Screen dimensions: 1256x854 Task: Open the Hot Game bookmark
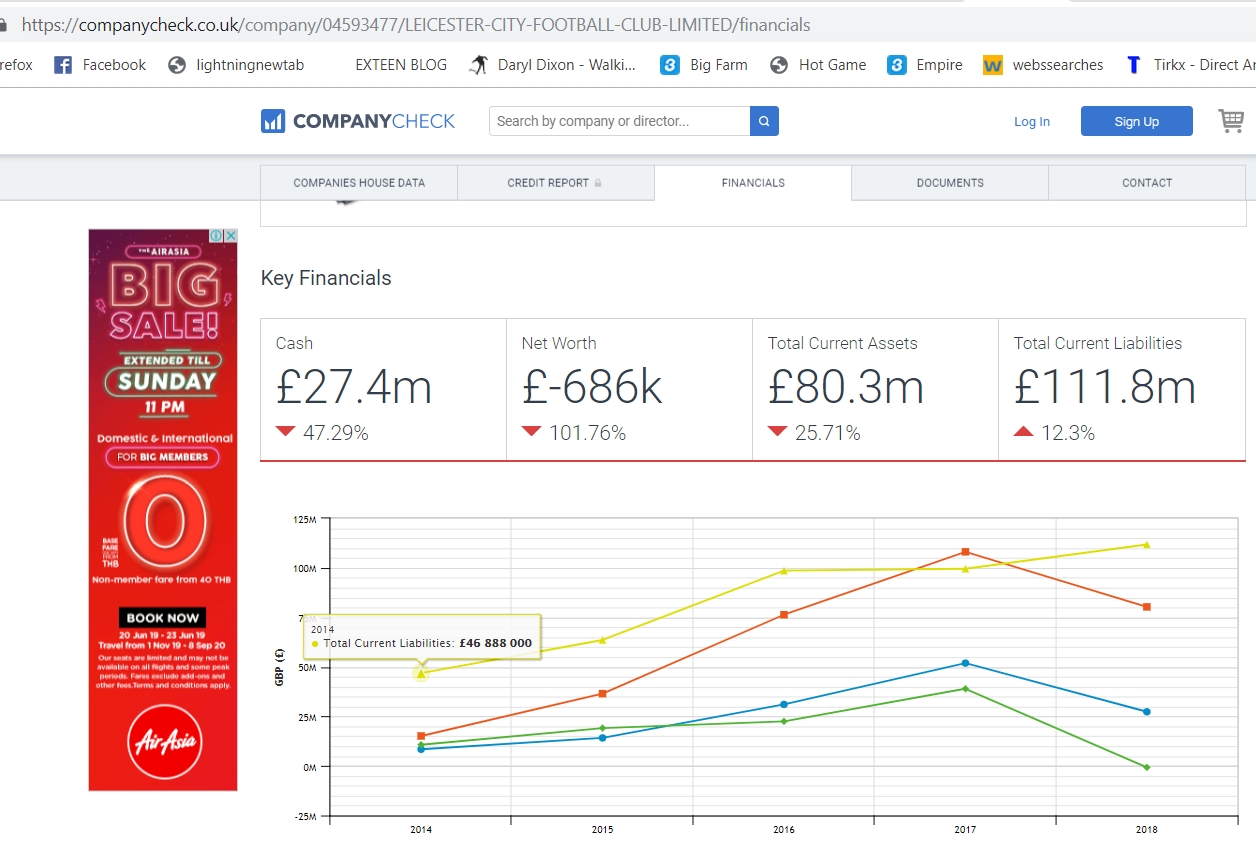pyautogui.click(x=818, y=65)
